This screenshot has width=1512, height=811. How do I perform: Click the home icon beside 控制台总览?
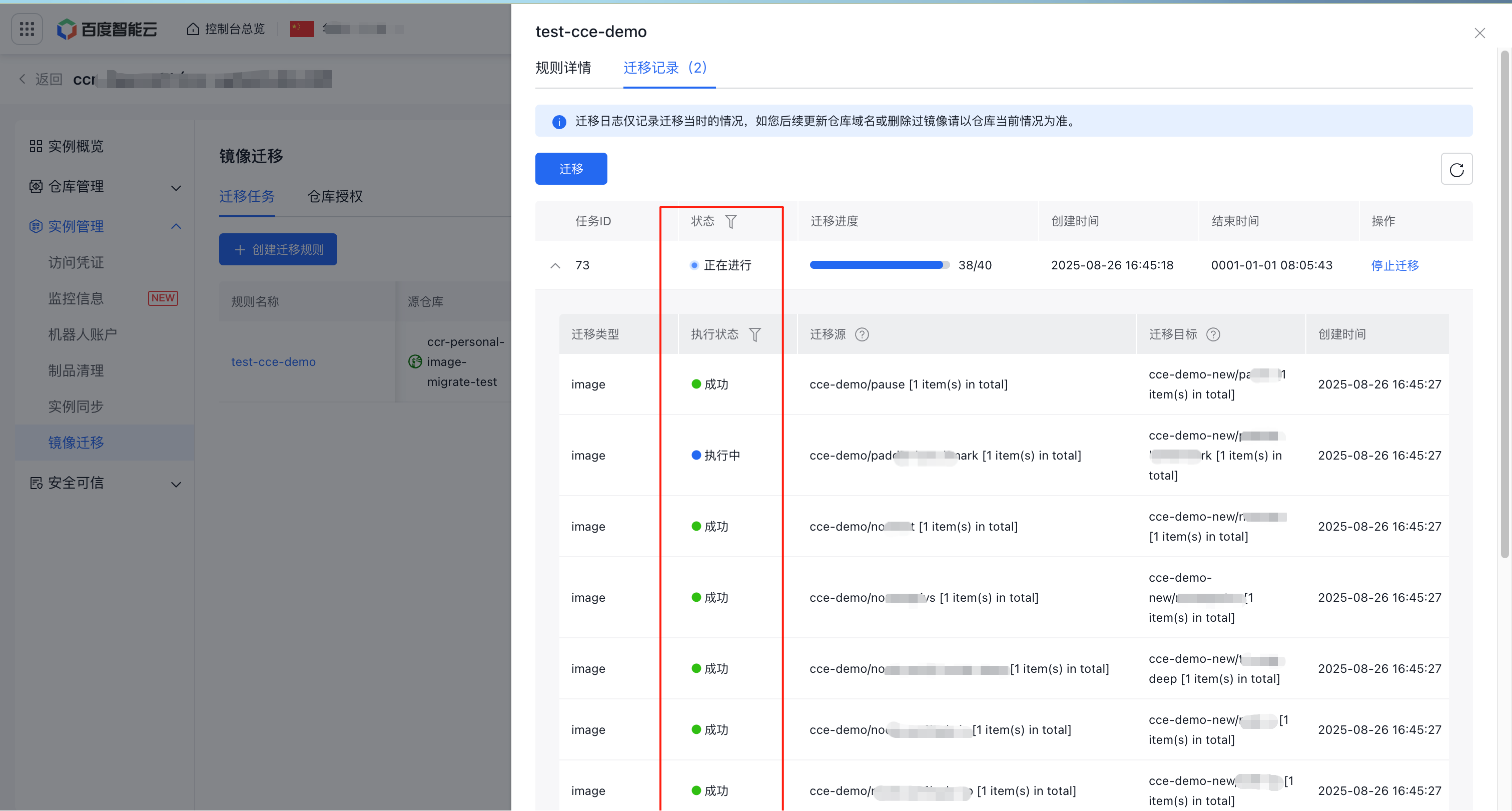[x=193, y=29]
